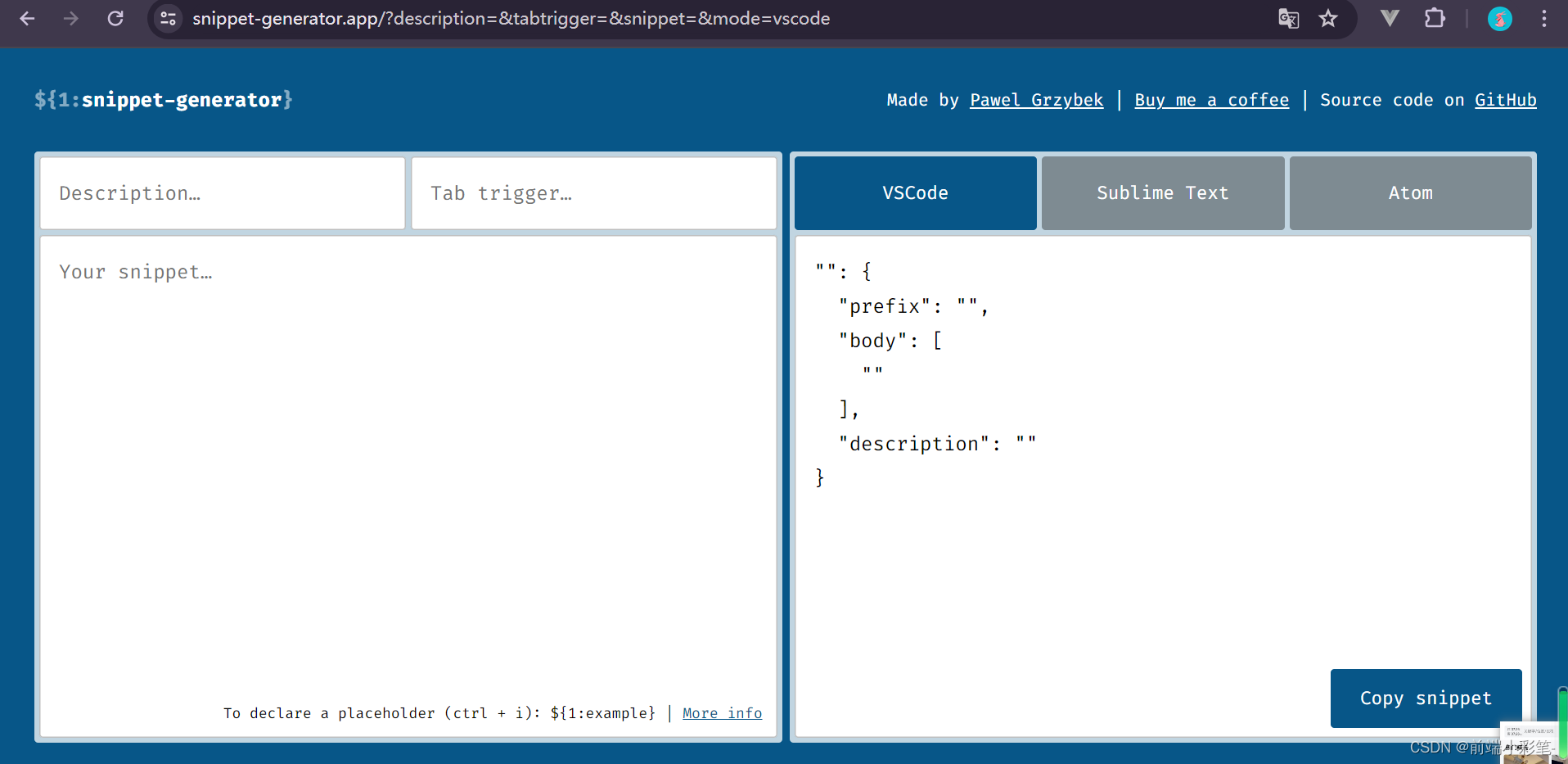
Task: Open the Chrome three-dot menu
Action: click(x=1544, y=18)
